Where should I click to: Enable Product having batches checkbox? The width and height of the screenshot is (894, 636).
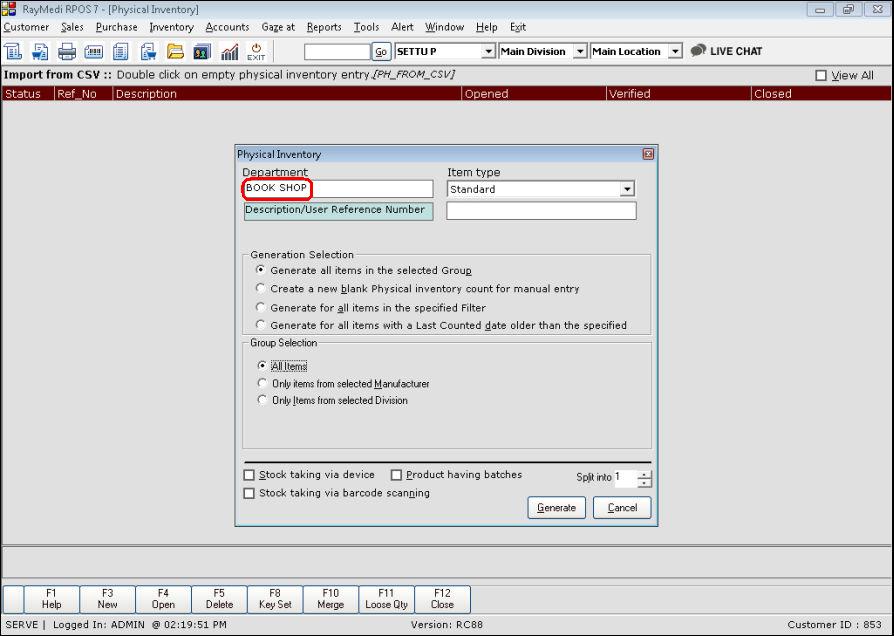point(396,475)
